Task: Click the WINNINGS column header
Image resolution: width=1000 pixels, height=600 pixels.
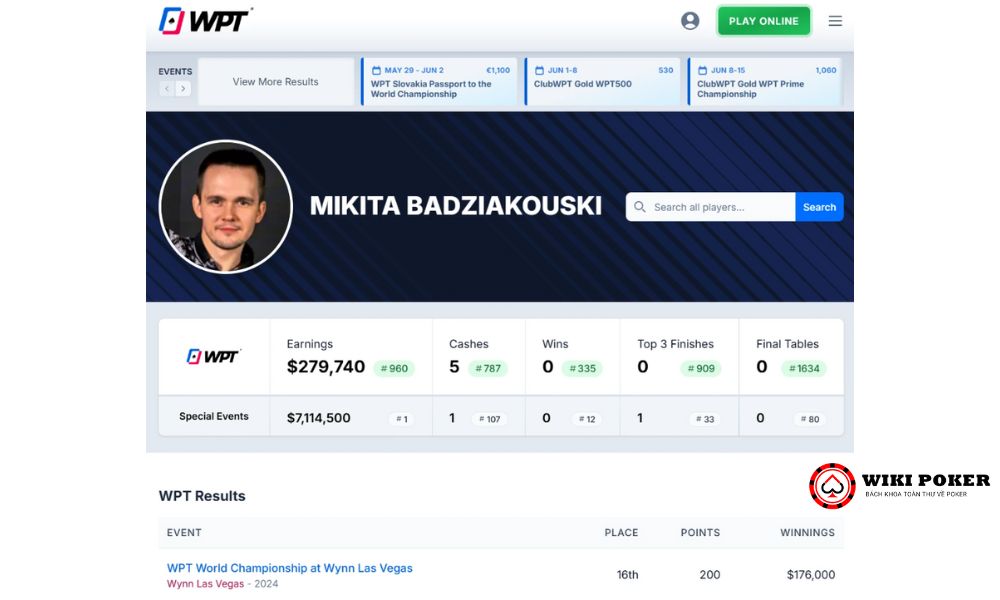Action: pos(807,532)
